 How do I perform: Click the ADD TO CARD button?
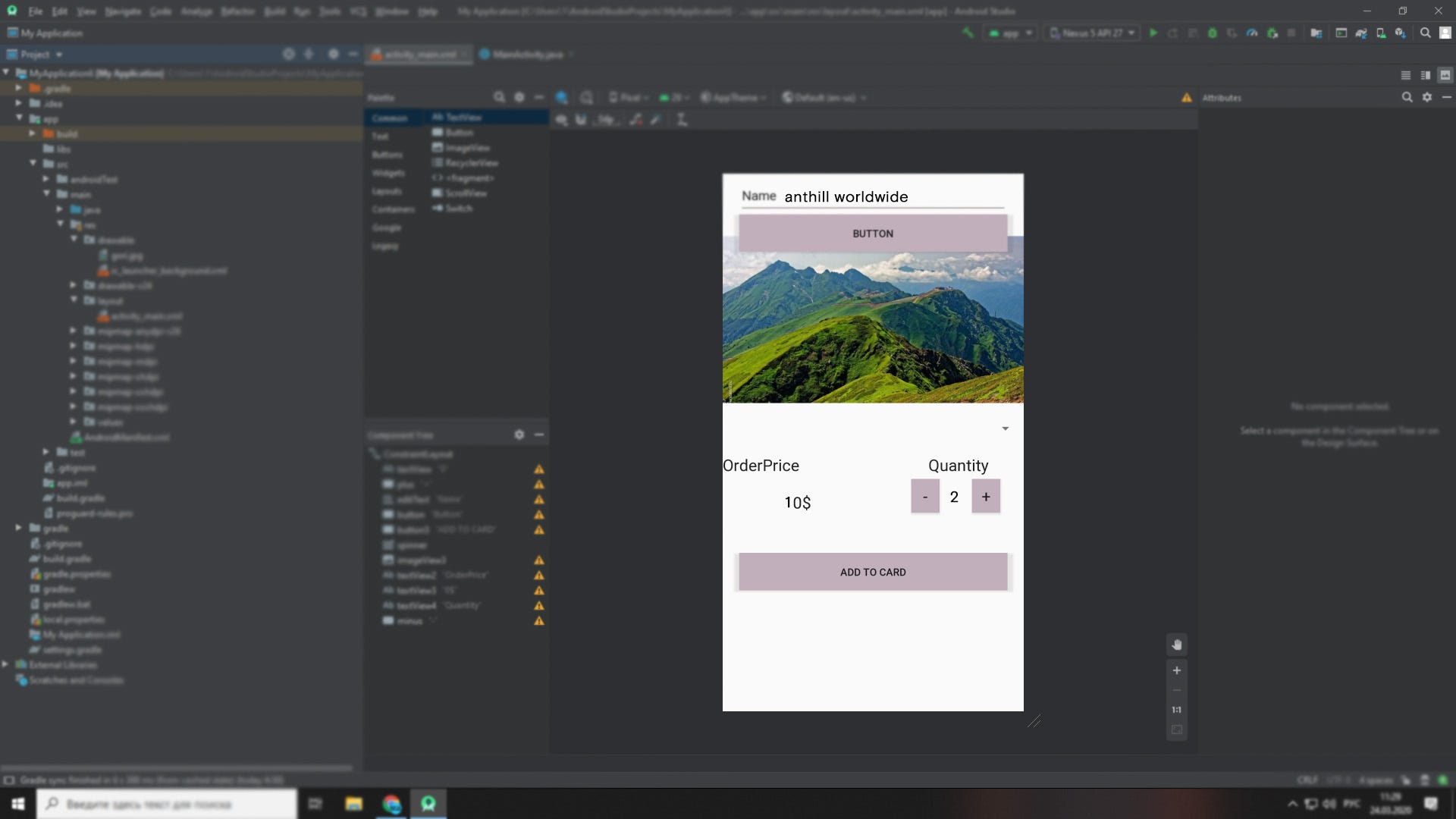pos(873,571)
